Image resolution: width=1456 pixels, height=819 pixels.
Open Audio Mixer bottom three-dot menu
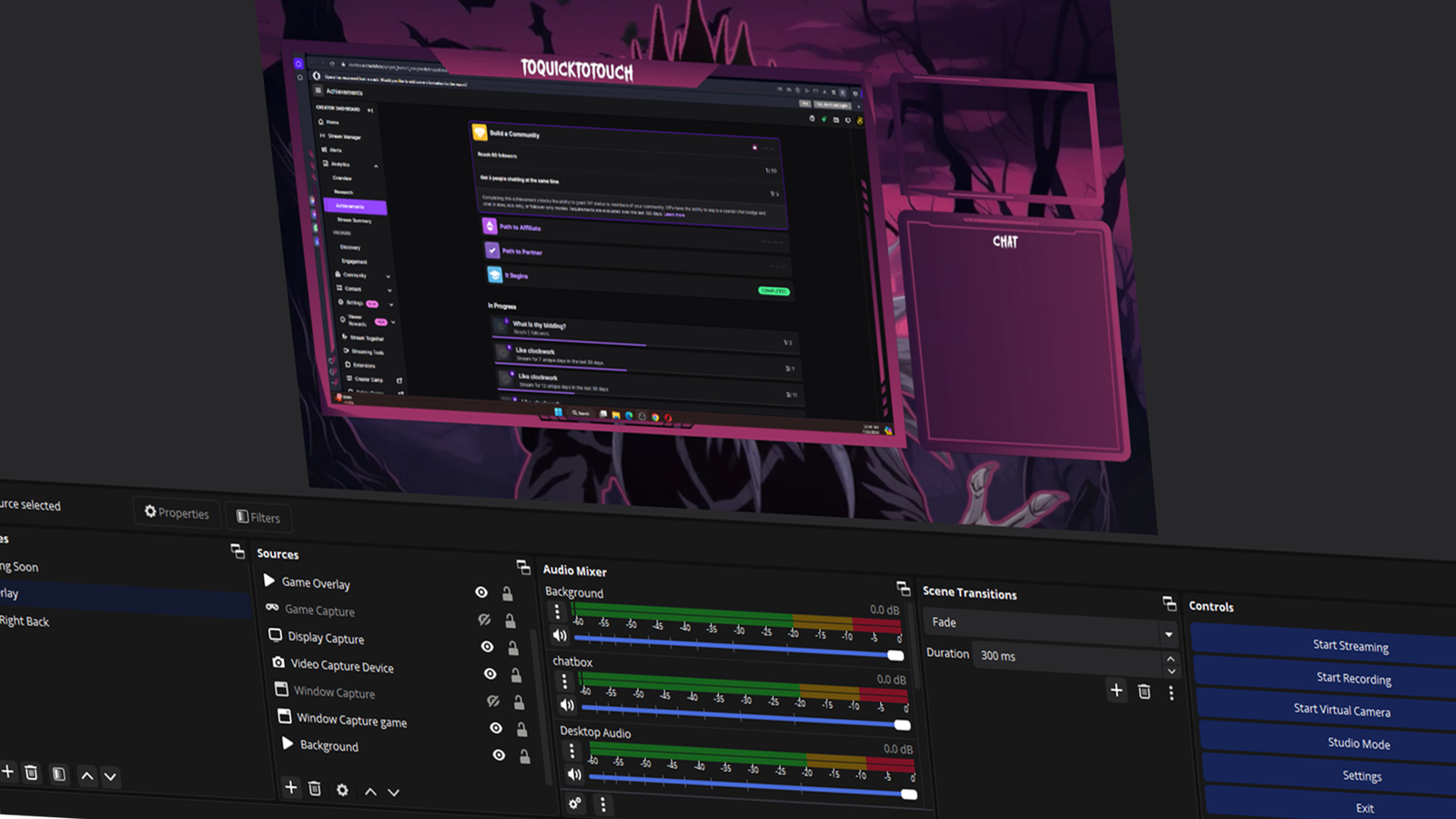(x=602, y=804)
